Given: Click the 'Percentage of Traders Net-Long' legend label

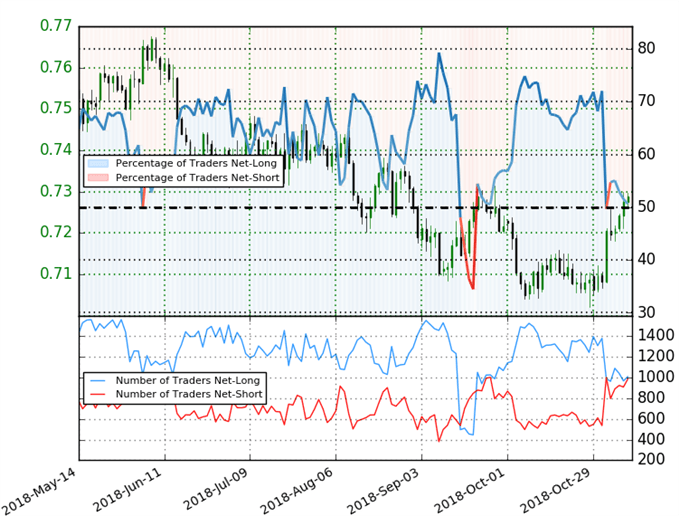Looking at the screenshot, I should click(x=196, y=163).
